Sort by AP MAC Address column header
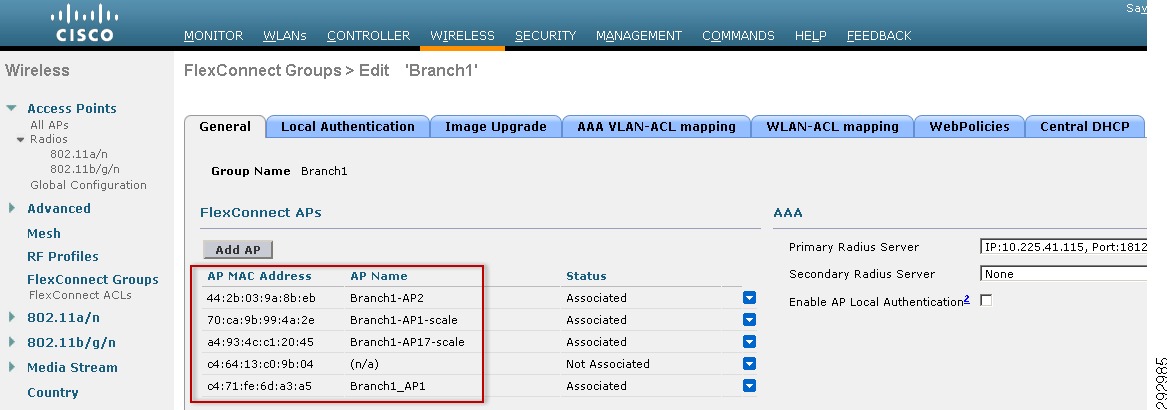1167x410 pixels. (259, 275)
